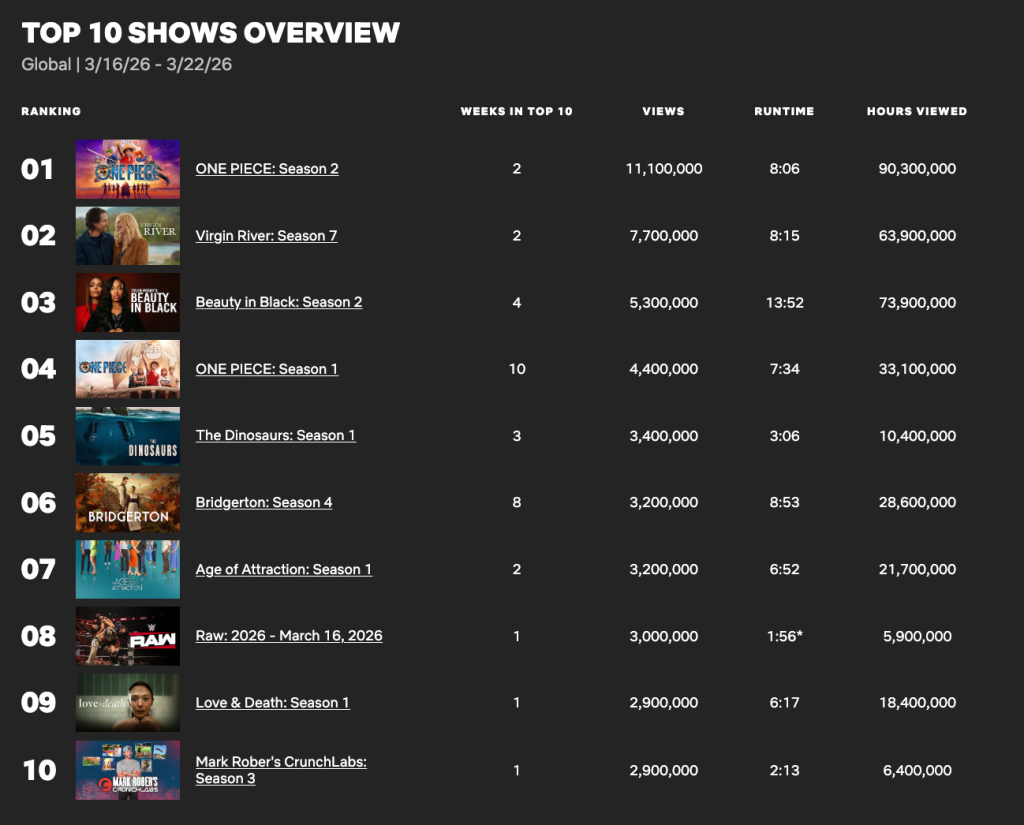Viewport: 1024px width, 825px height.
Task: Click the Age of Attraction thumbnail
Action: click(x=128, y=569)
